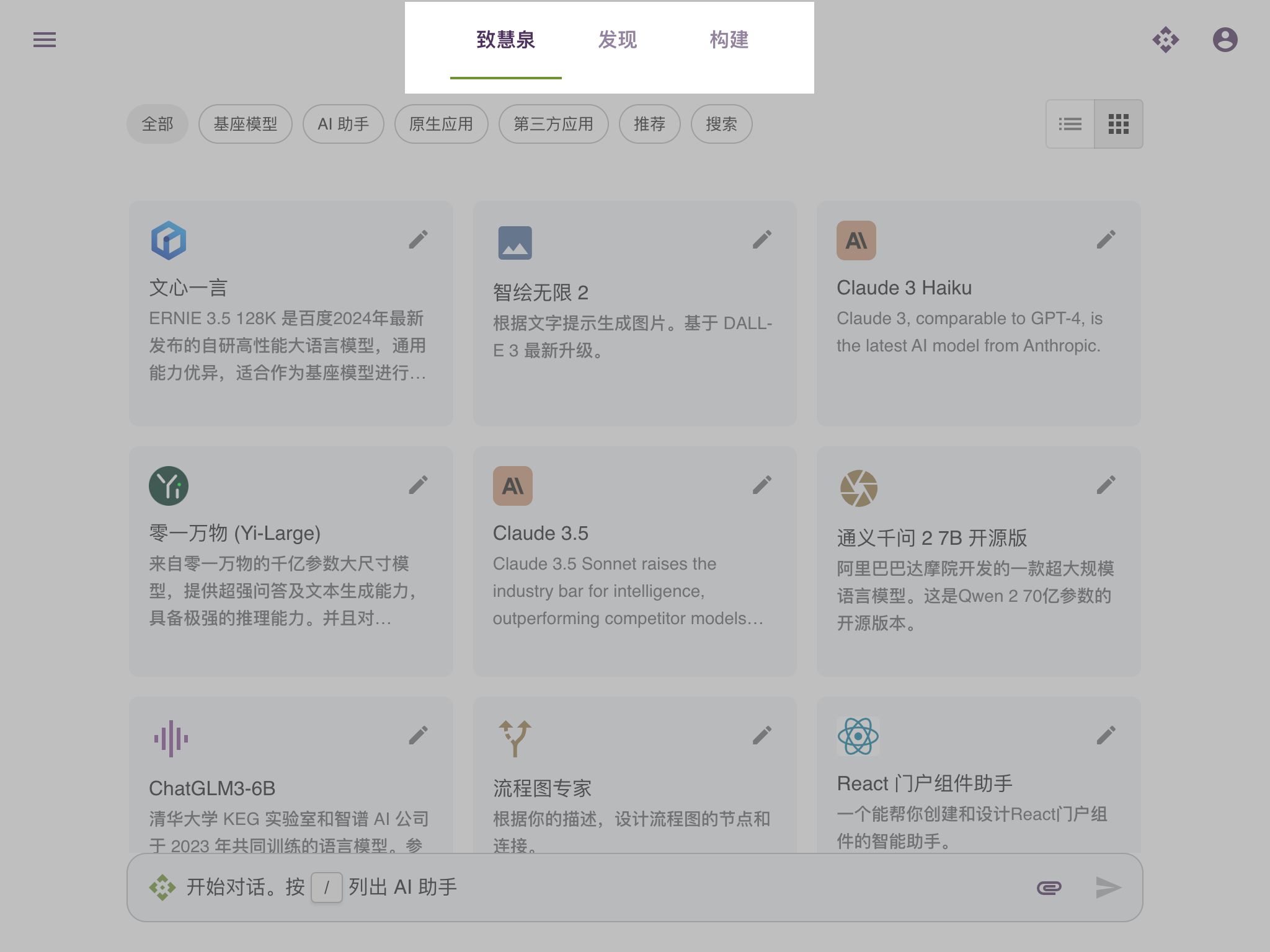Viewport: 1270px width, 952px height.
Task: Click the Claude 3 Haiku Anthropic logo
Action: pos(856,240)
